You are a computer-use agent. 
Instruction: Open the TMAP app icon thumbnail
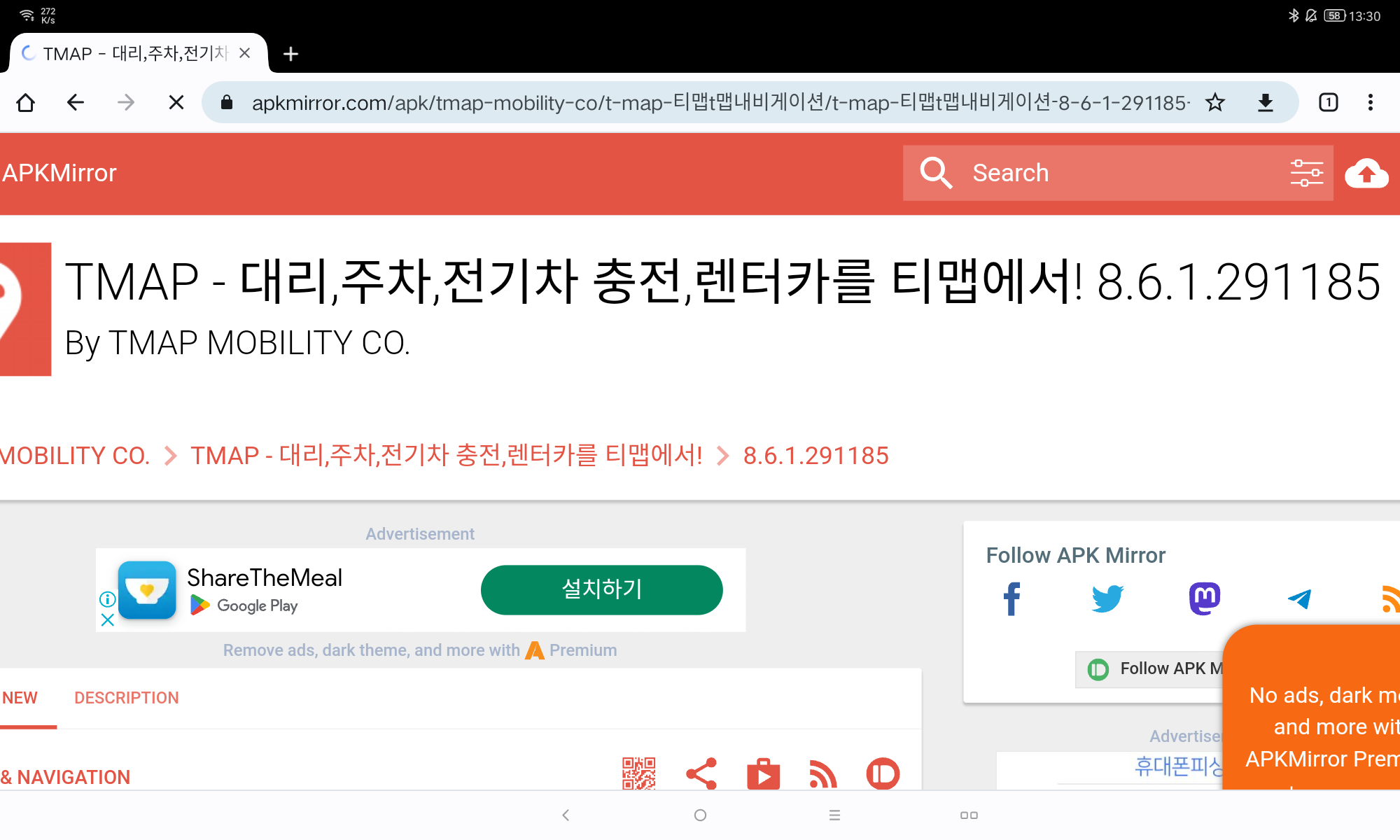pyautogui.click(x=25, y=309)
